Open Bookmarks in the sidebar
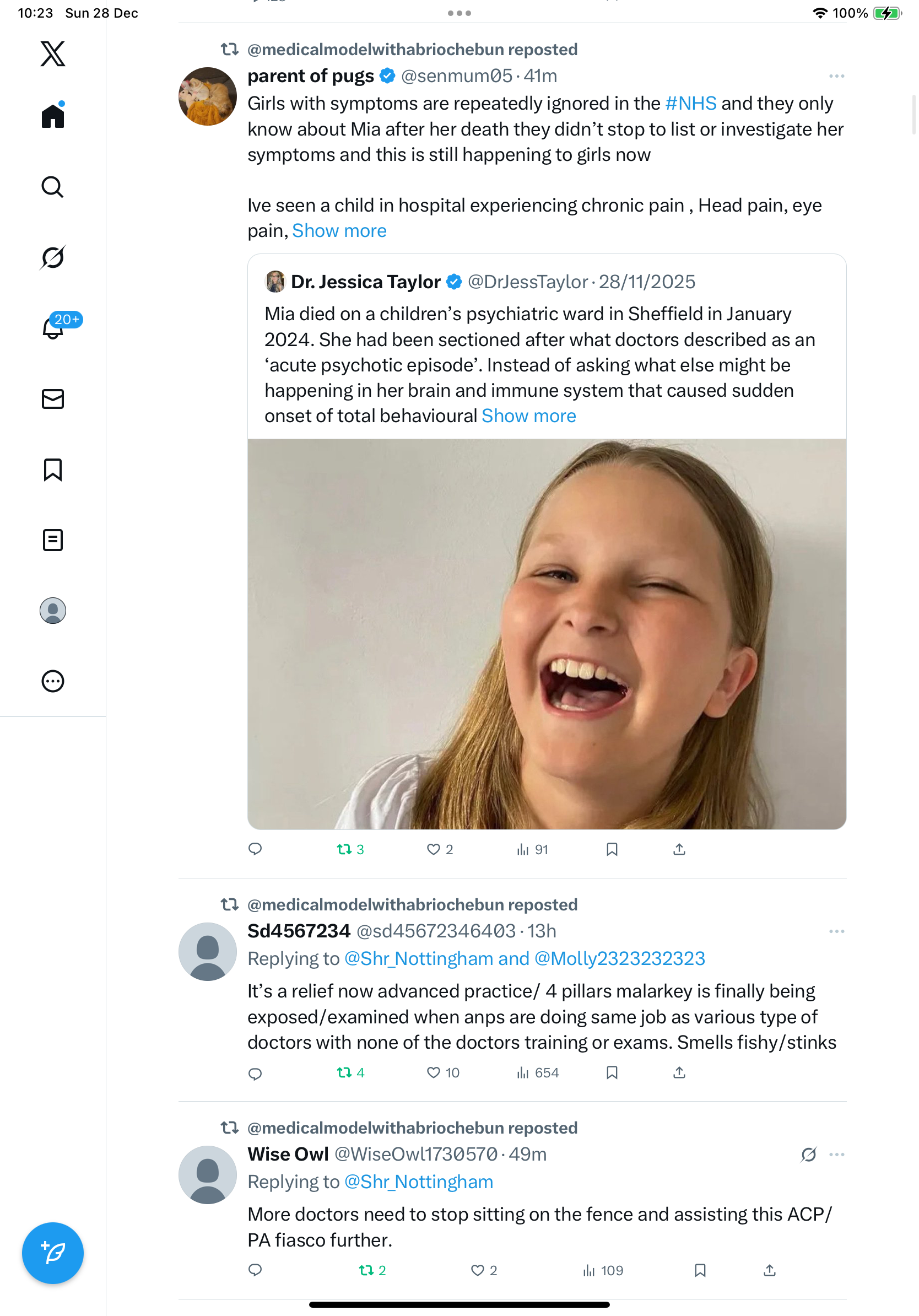 pyautogui.click(x=53, y=470)
